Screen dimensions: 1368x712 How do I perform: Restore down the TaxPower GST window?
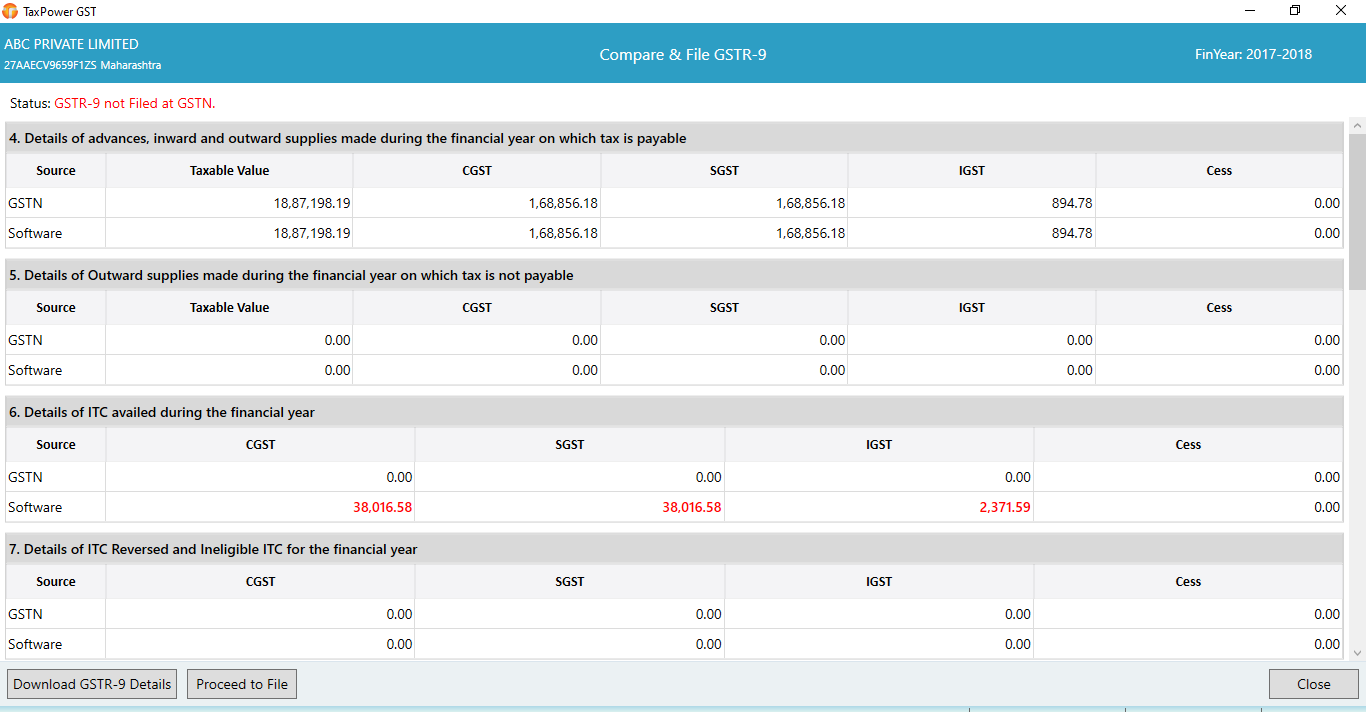(1295, 11)
